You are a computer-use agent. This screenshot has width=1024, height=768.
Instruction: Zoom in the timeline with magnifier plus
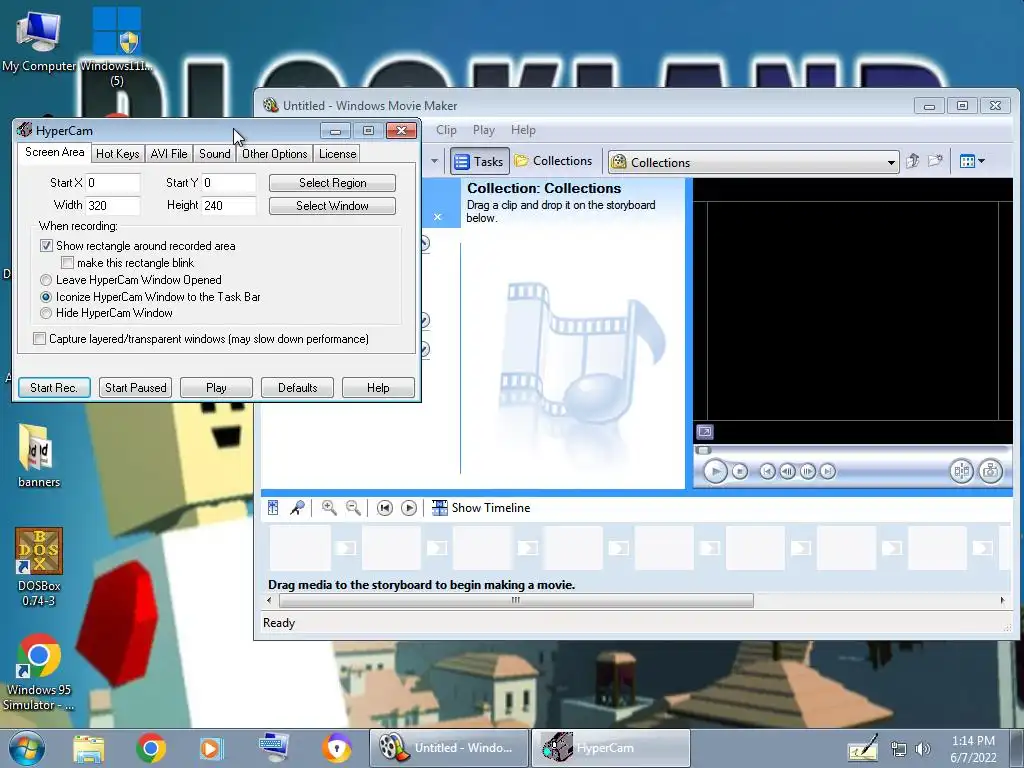pyautogui.click(x=329, y=507)
